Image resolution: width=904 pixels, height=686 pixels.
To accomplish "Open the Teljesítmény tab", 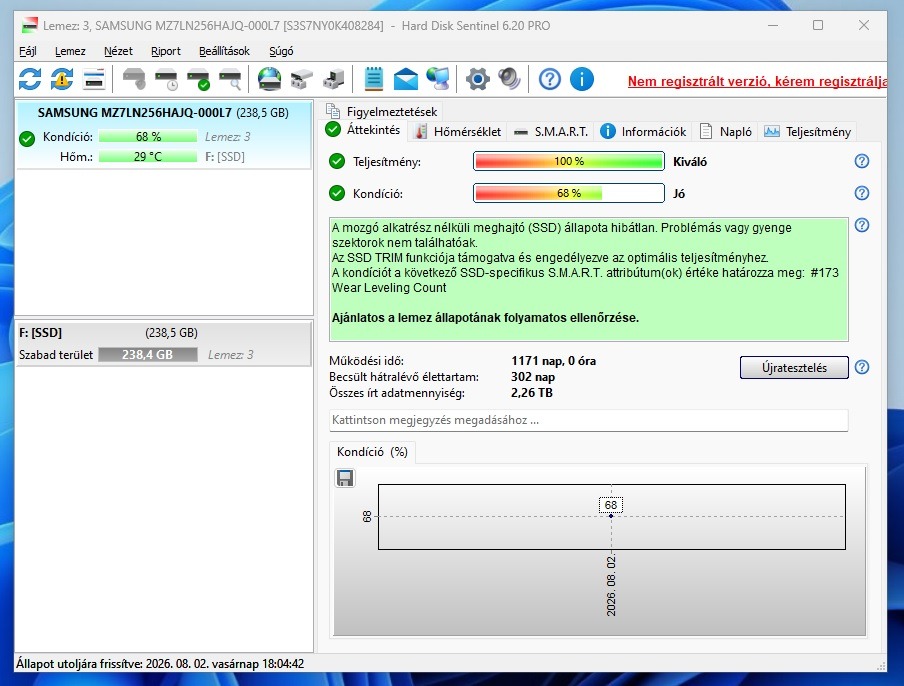I will 808,132.
